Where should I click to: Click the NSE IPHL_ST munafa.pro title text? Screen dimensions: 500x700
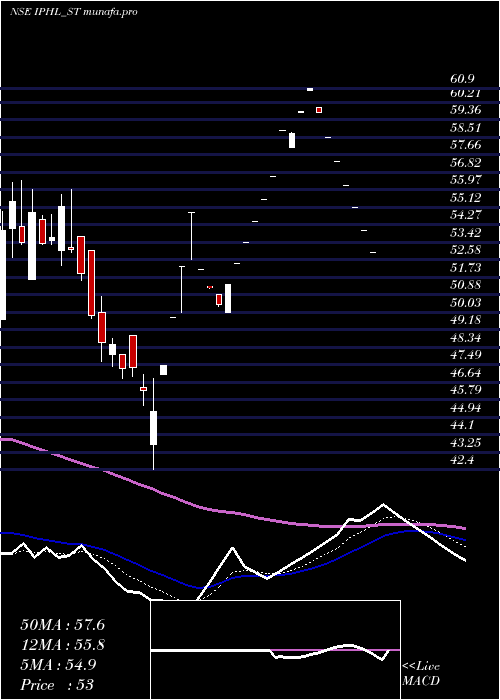[x=74, y=12]
